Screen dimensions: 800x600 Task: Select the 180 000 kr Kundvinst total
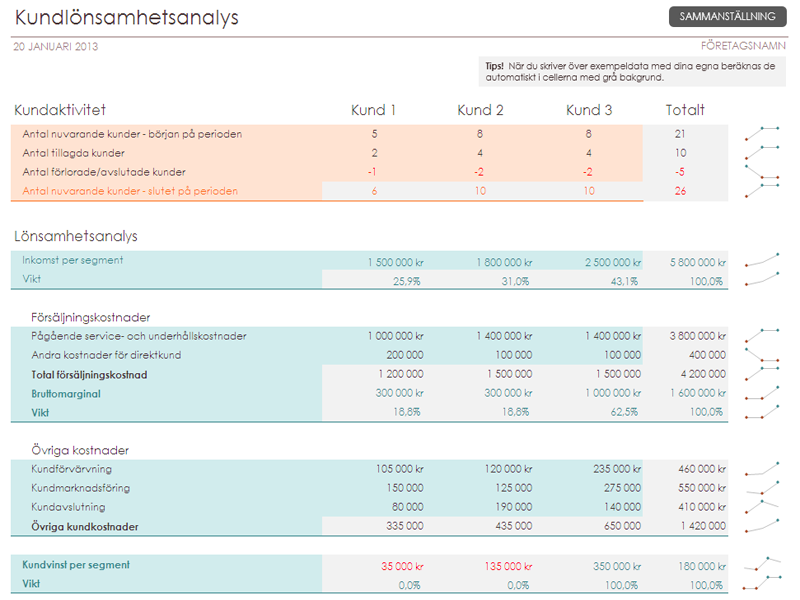click(702, 566)
